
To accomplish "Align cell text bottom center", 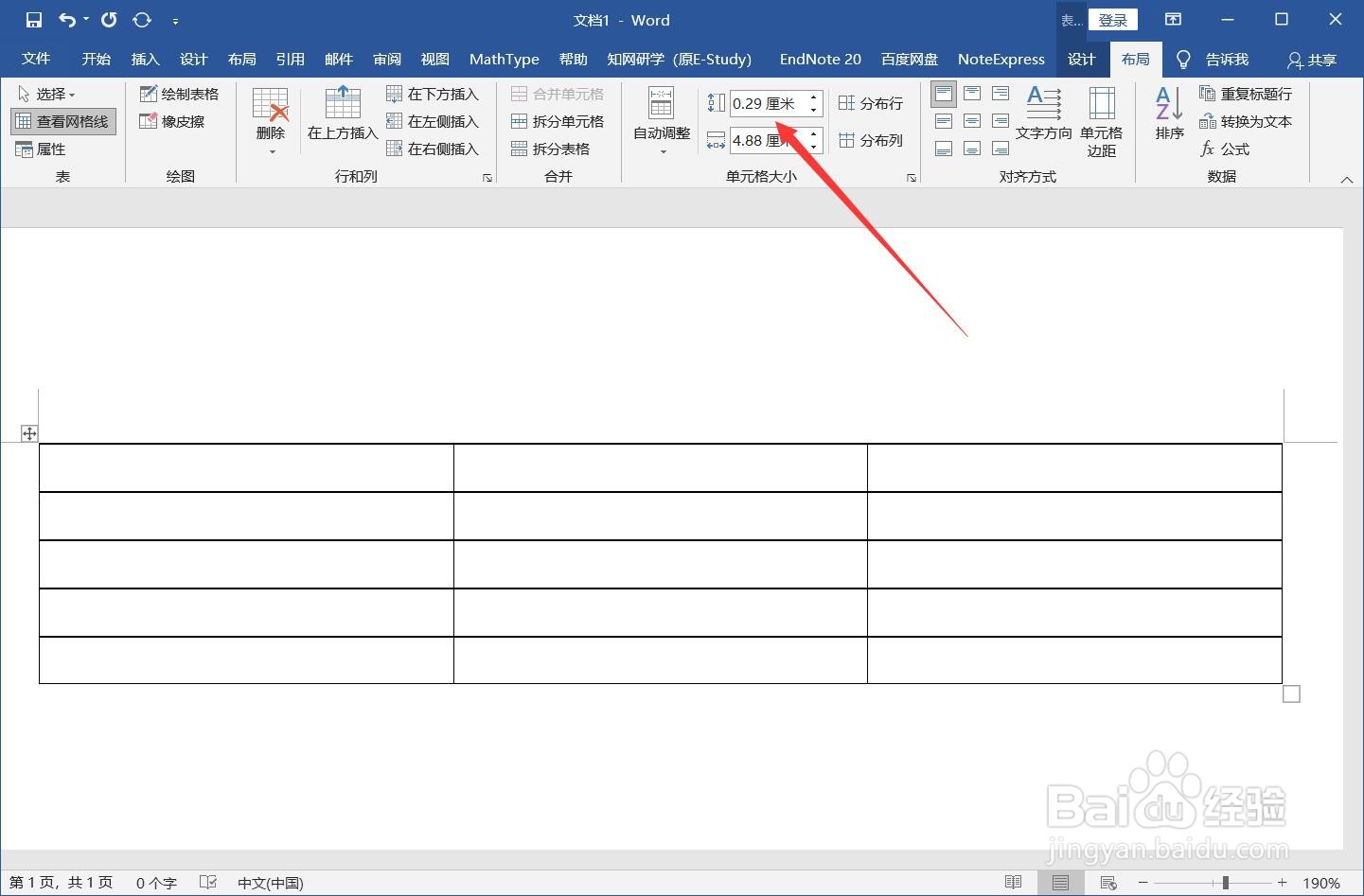I will point(972,149).
